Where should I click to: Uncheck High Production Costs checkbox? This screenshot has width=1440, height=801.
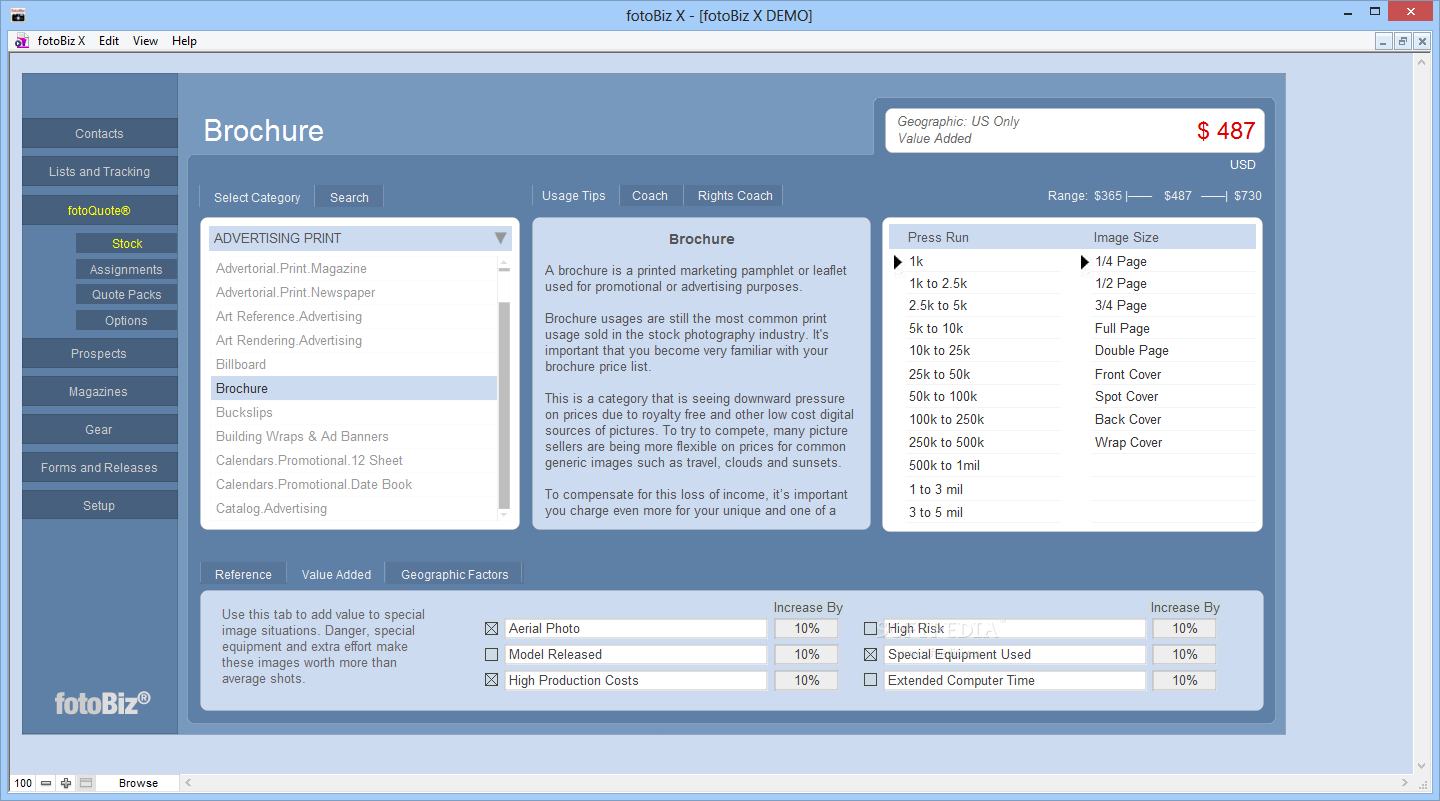coord(491,681)
